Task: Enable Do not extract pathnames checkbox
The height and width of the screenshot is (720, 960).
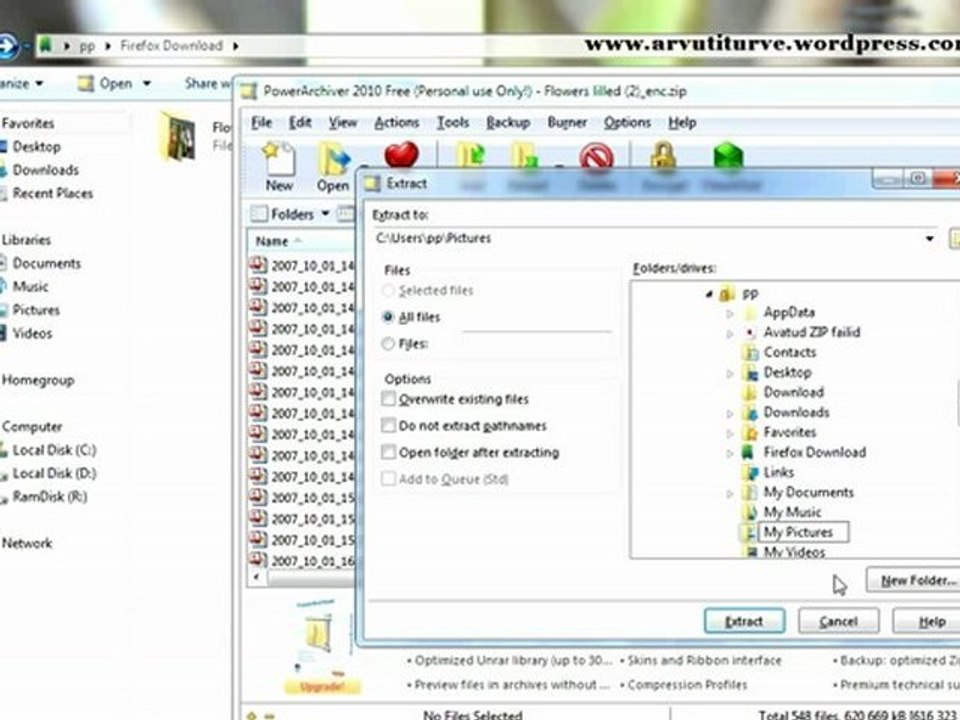Action: pyautogui.click(x=388, y=426)
